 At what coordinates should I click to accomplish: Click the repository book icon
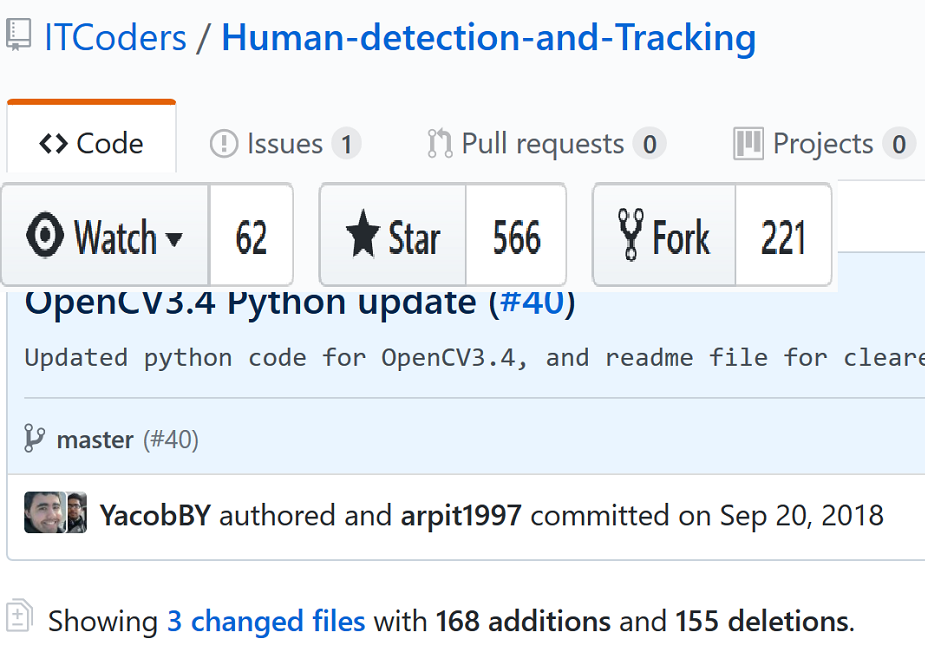point(18,34)
